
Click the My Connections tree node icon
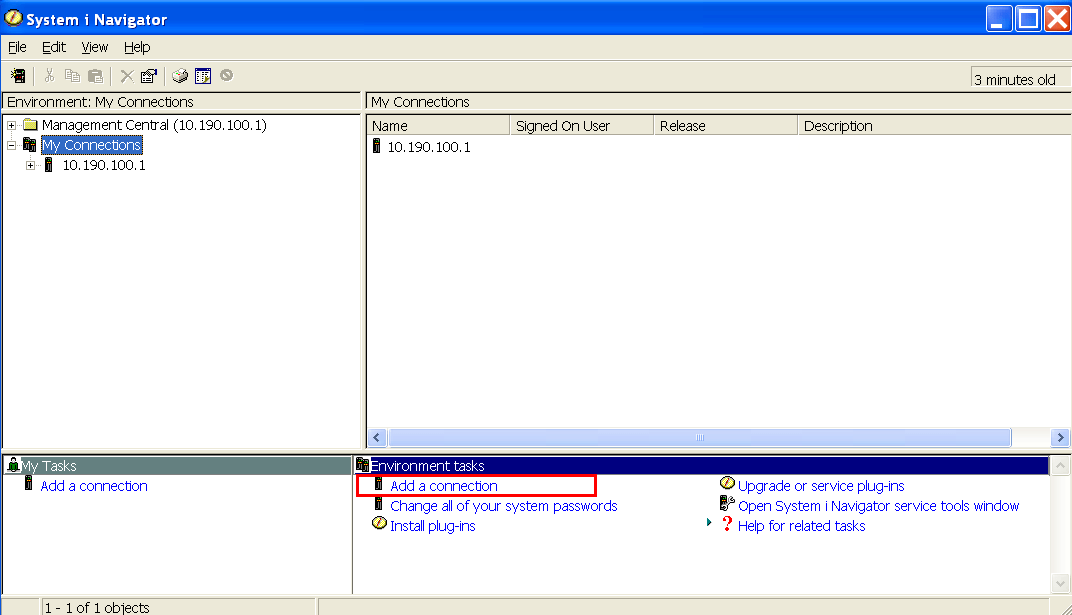[x=29, y=144]
